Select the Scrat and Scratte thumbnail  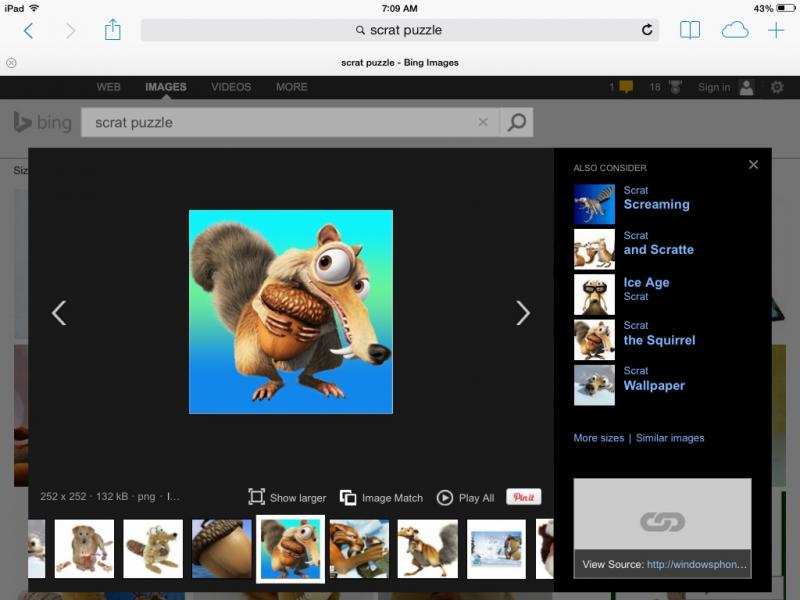pyautogui.click(x=594, y=249)
